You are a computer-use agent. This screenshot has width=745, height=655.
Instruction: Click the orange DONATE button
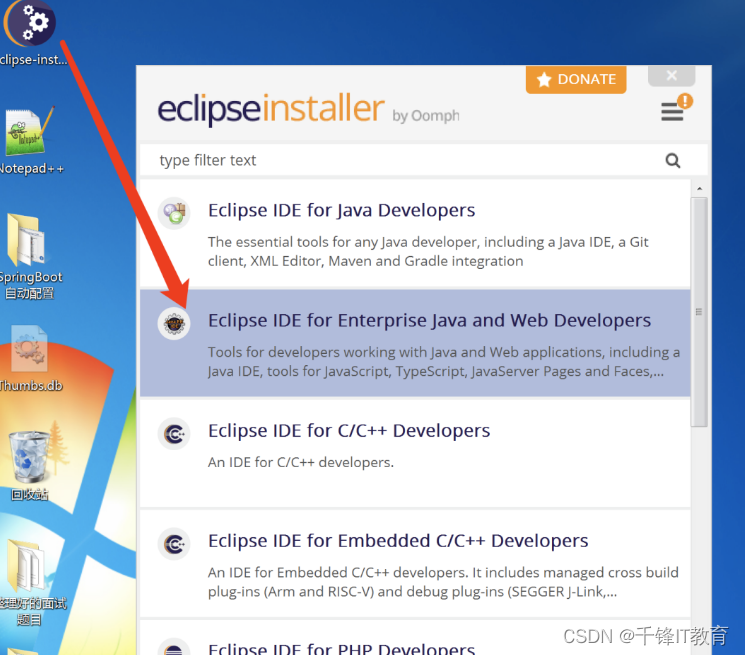(576, 79)
